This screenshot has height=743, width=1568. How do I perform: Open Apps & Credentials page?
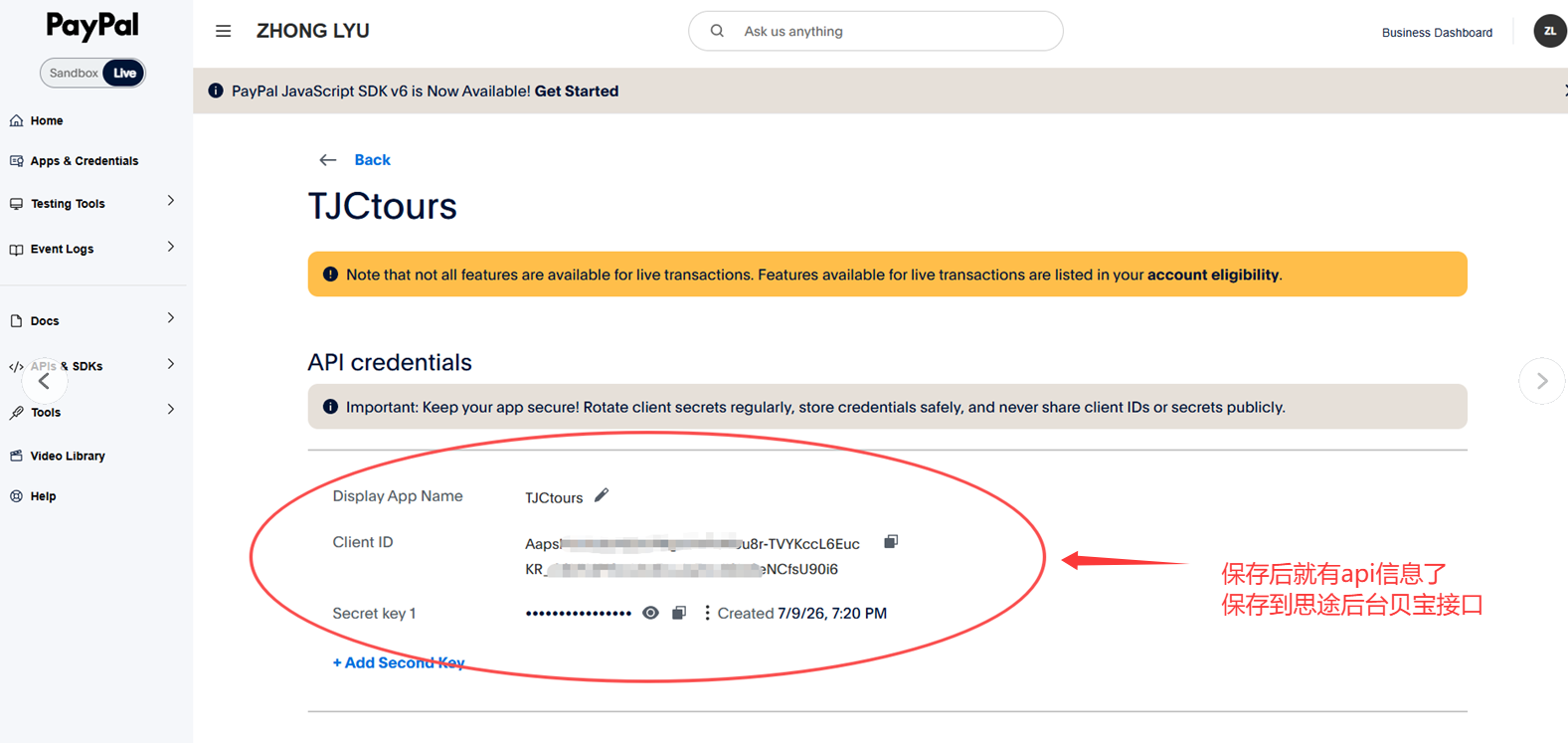[x=85, y=161]
